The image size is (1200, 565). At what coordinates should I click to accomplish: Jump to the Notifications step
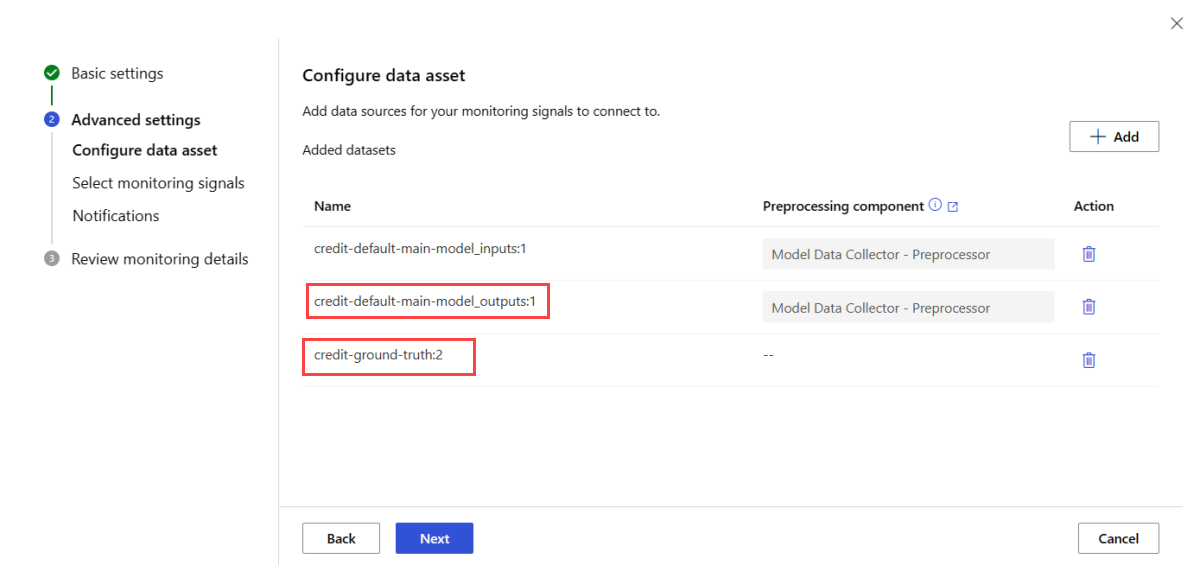[116, 216]
